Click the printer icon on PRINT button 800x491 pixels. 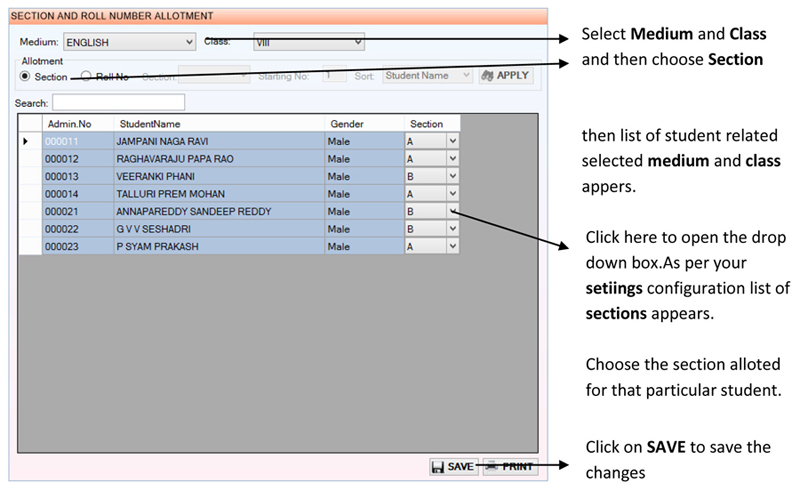491,467
